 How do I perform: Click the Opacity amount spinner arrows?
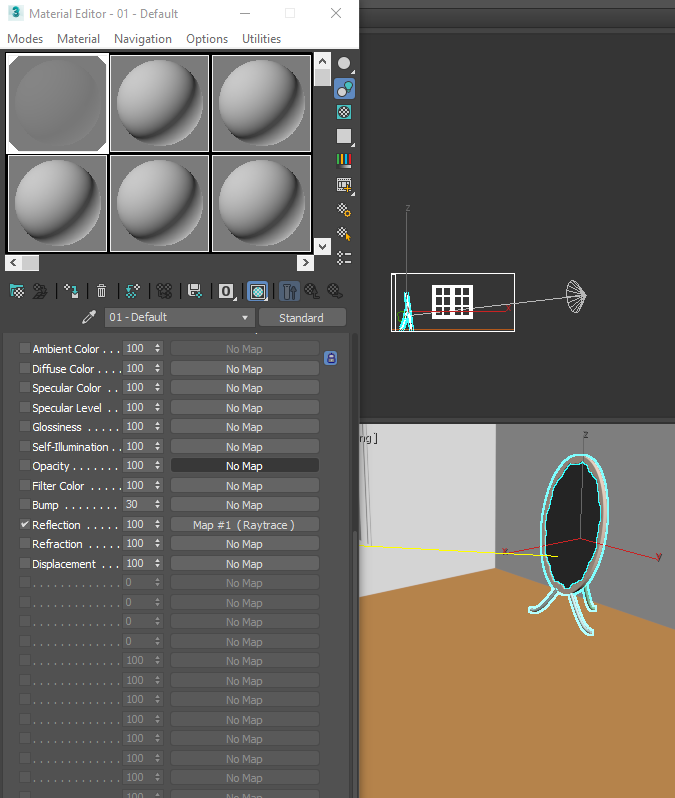click(x=157, y=465)
